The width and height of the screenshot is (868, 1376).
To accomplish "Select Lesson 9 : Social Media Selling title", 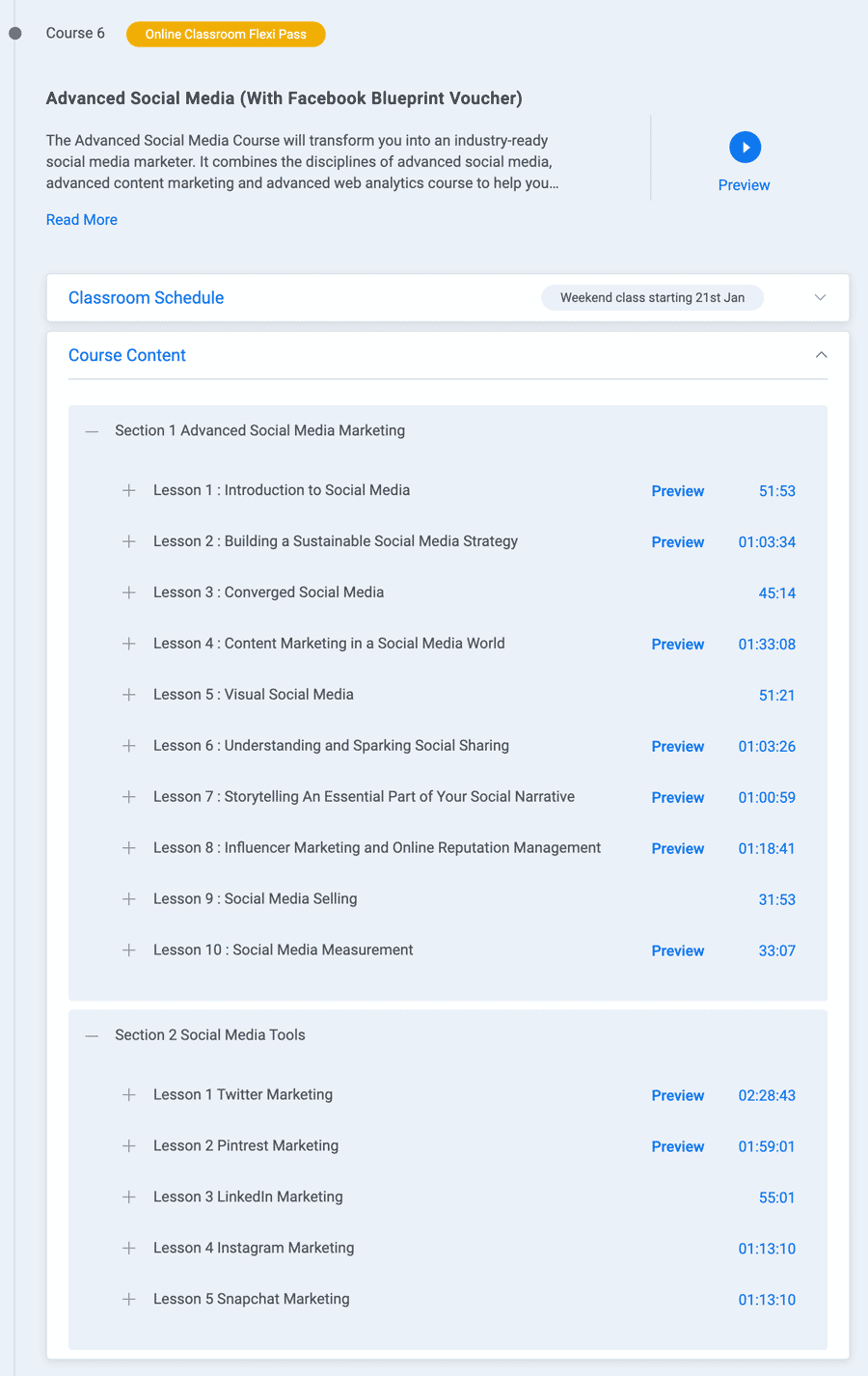I will pyautogui.click(x=255, y=899).
